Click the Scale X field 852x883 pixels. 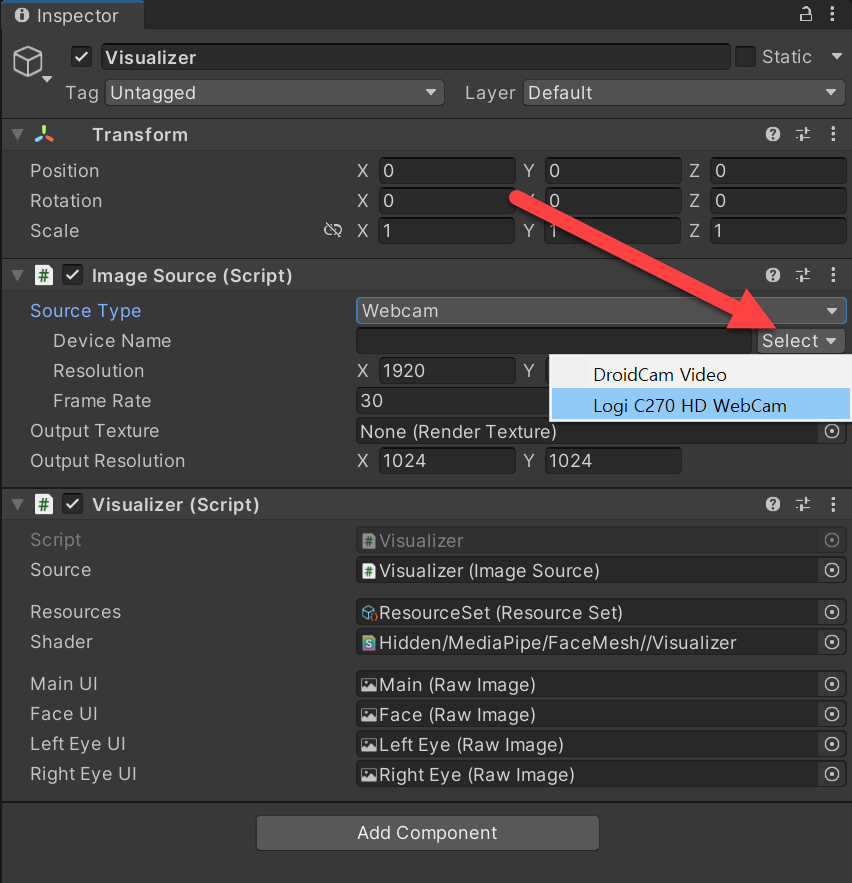tap(447, 230)
